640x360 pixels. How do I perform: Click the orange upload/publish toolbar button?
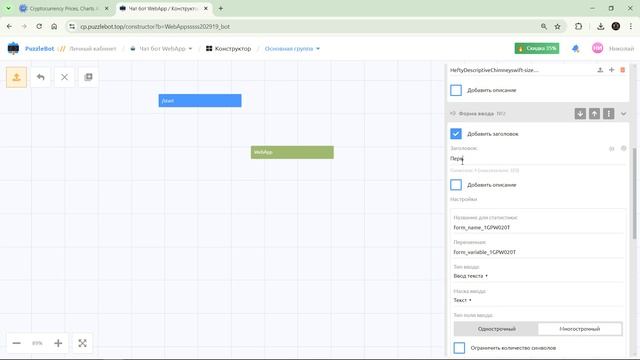click(16, 77)
